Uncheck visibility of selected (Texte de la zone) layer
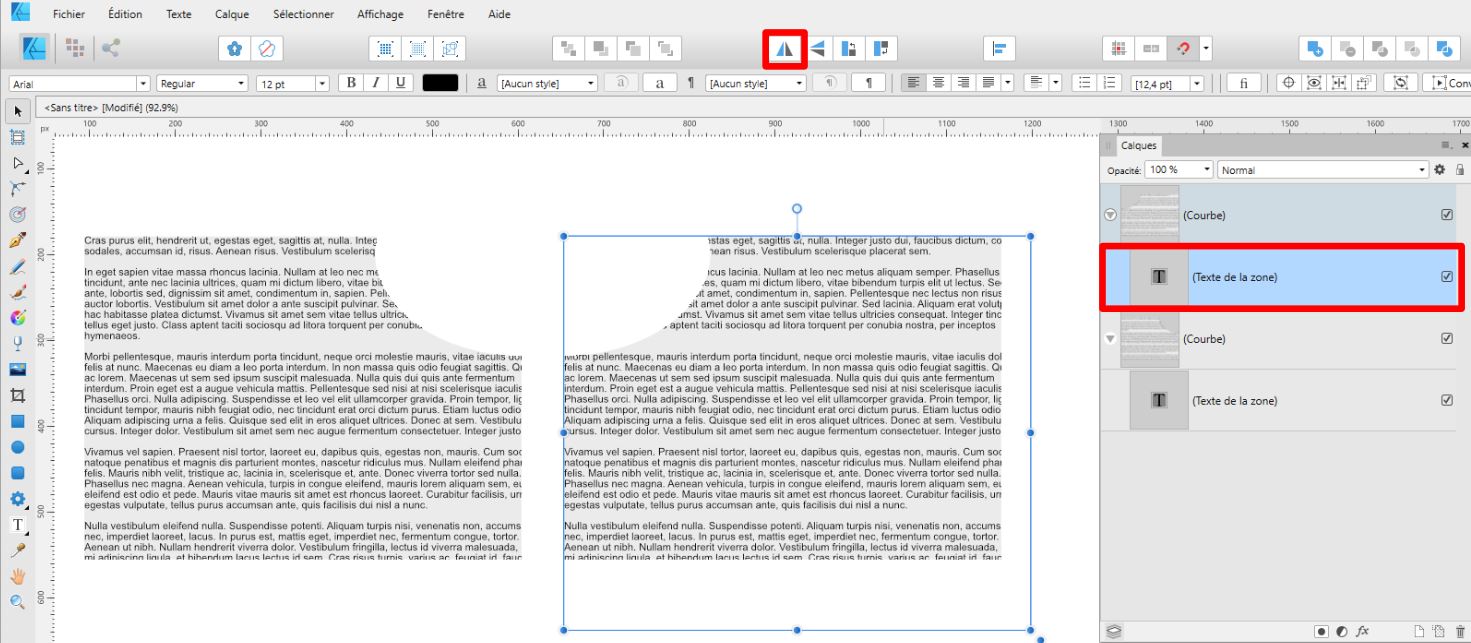1471x643 pixels. [x=1446, y=276]
